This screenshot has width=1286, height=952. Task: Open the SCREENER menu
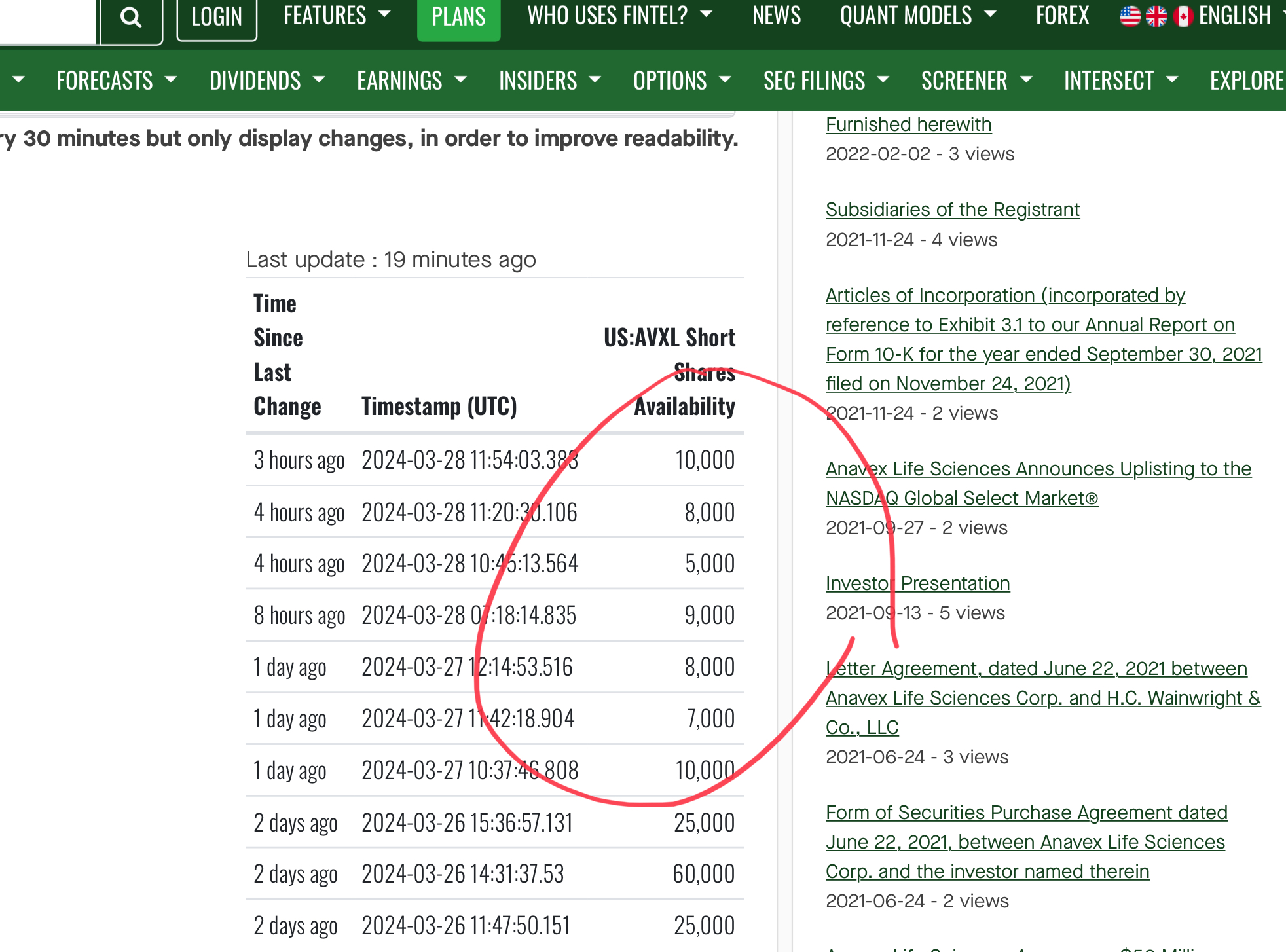976,81
